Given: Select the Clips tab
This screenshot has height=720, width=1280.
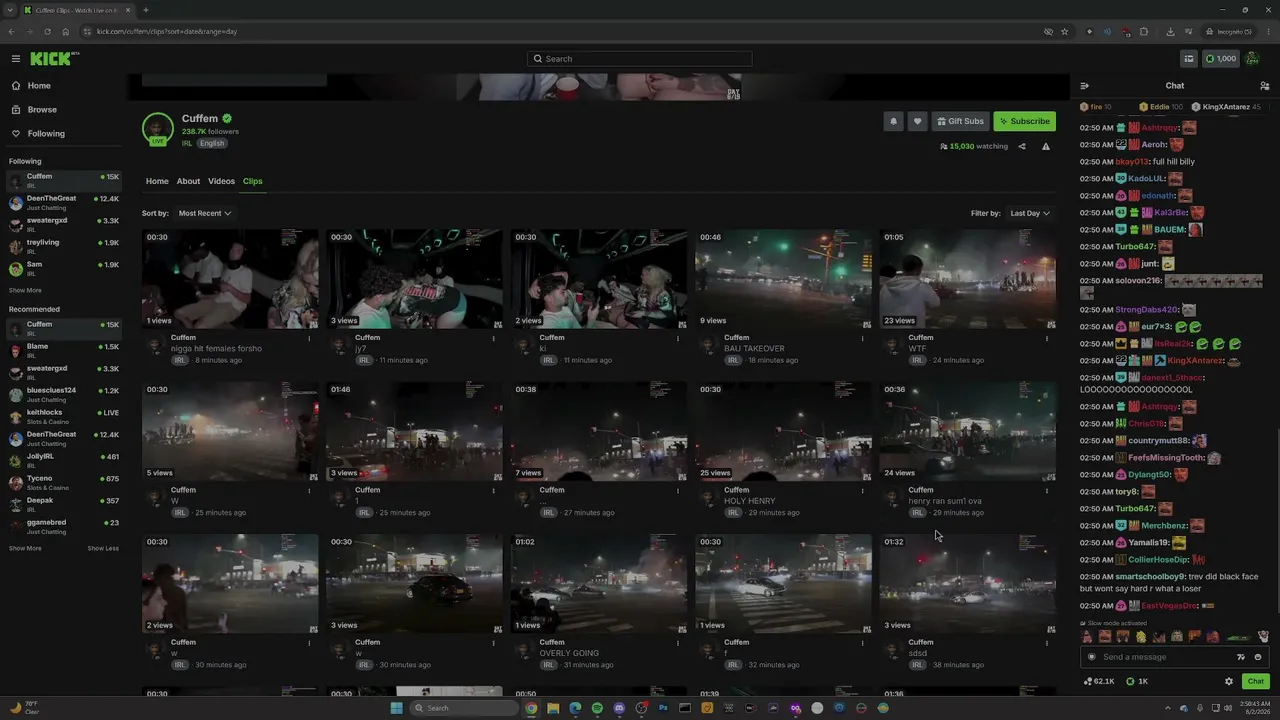Looking at the screenshot, I should [x=253, y=181].
